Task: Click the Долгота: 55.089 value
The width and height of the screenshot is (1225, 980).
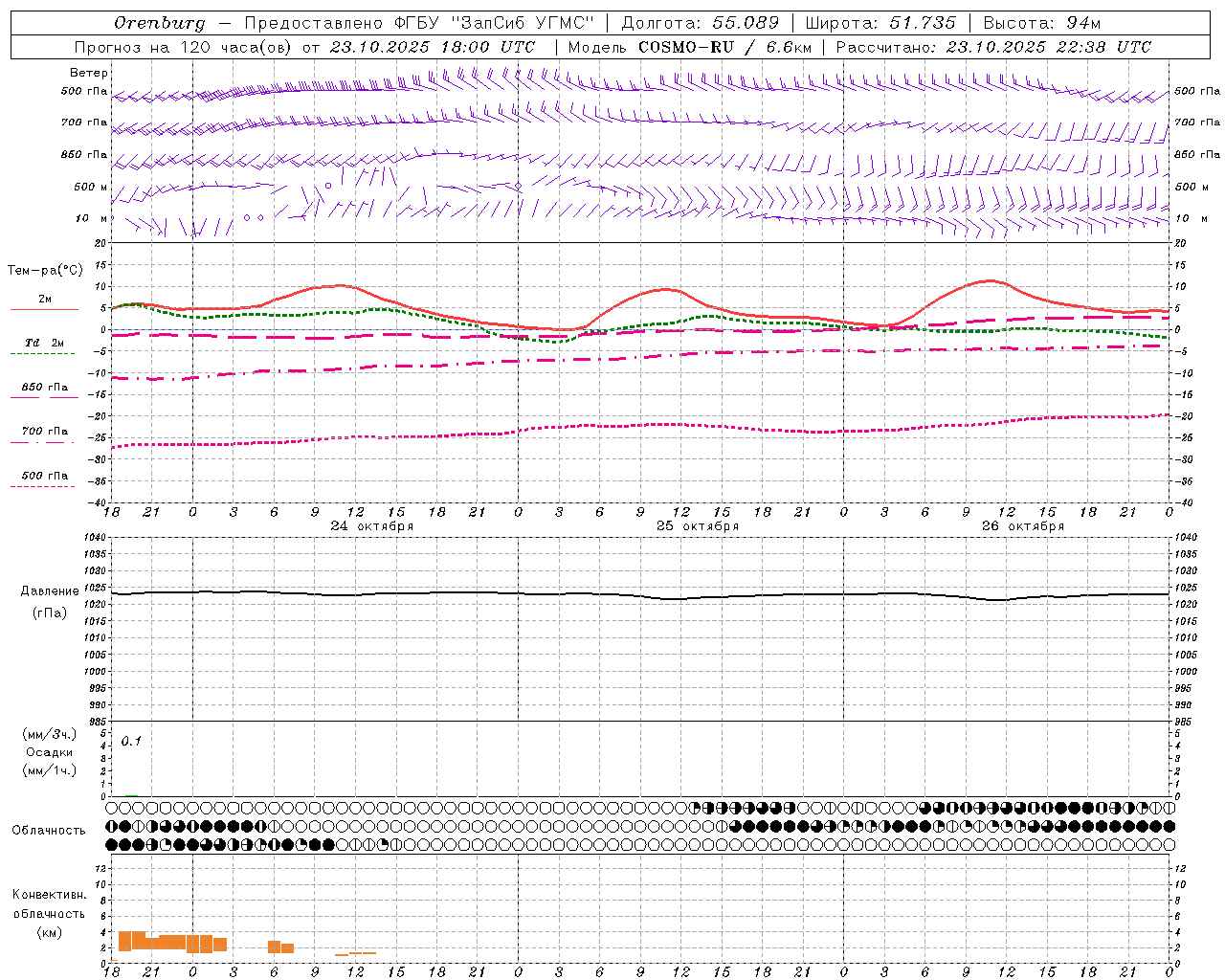Action: 701,23
